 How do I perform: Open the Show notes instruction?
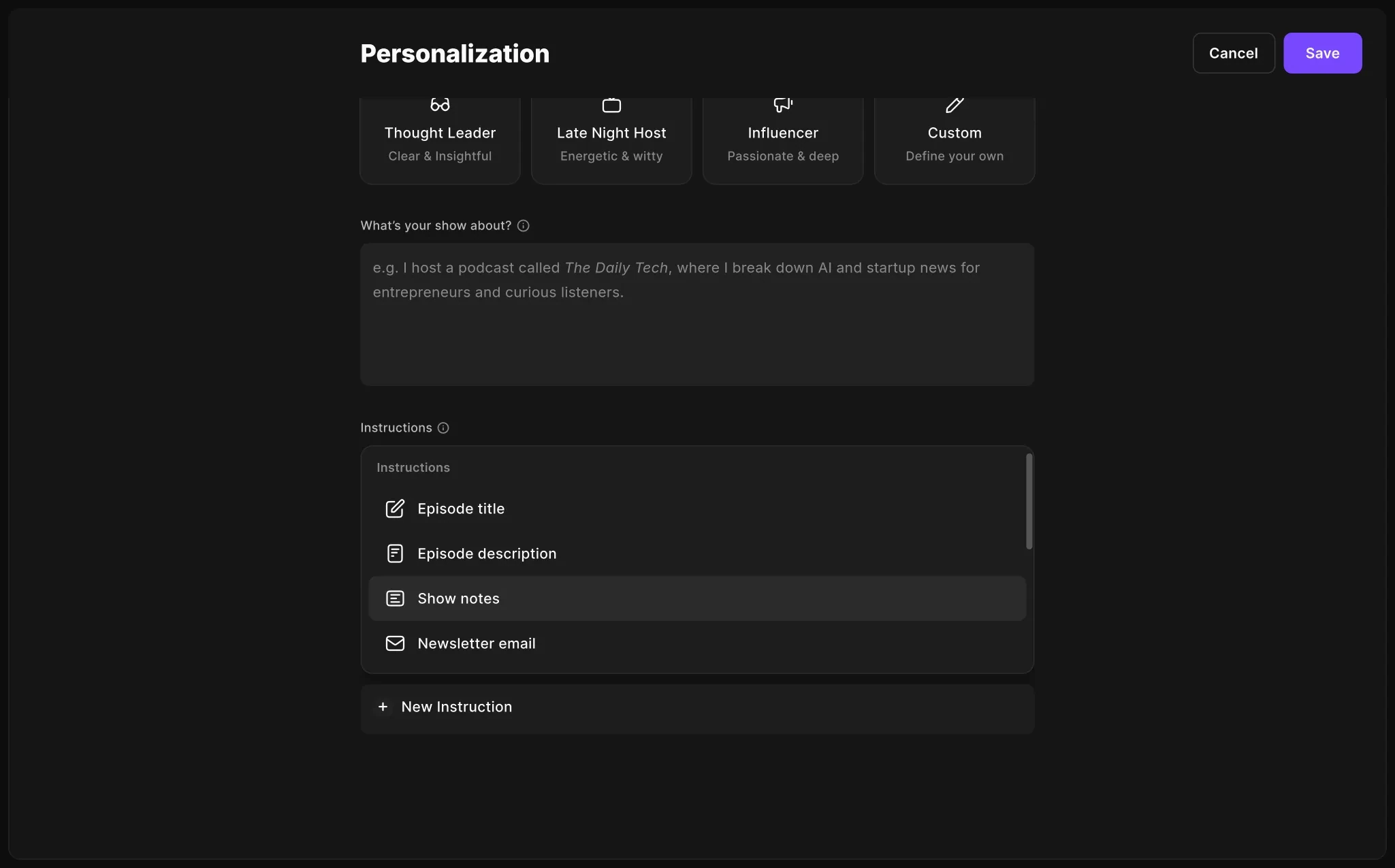[x=697, y=598]
